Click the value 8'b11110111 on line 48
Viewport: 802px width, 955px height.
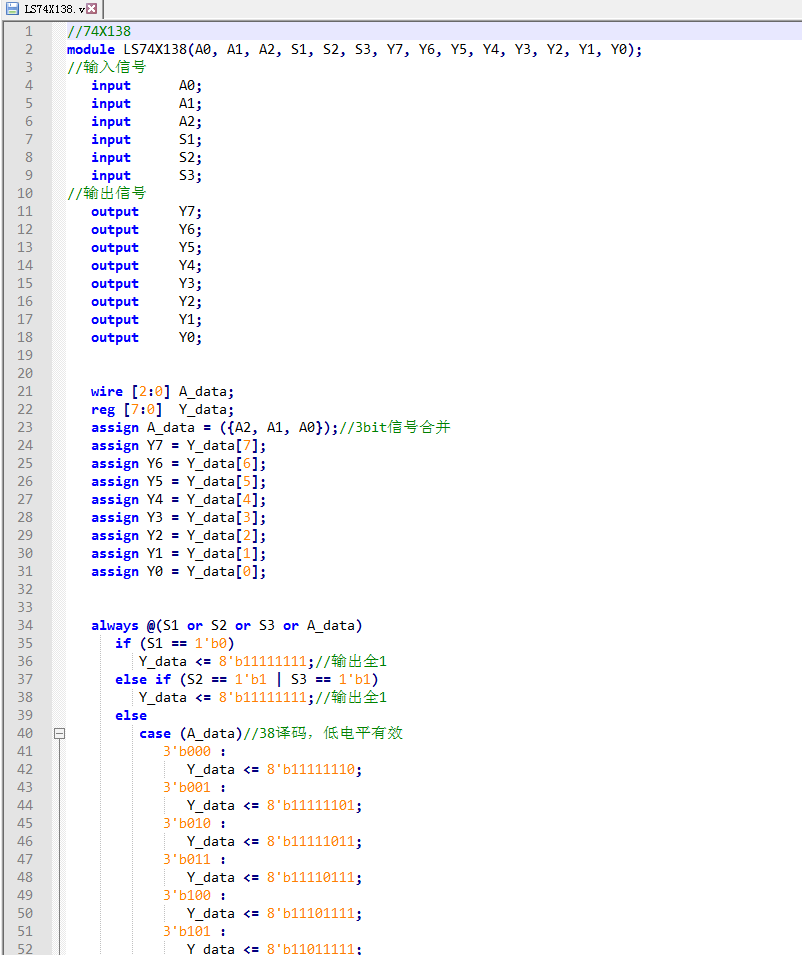coord(313,877)
